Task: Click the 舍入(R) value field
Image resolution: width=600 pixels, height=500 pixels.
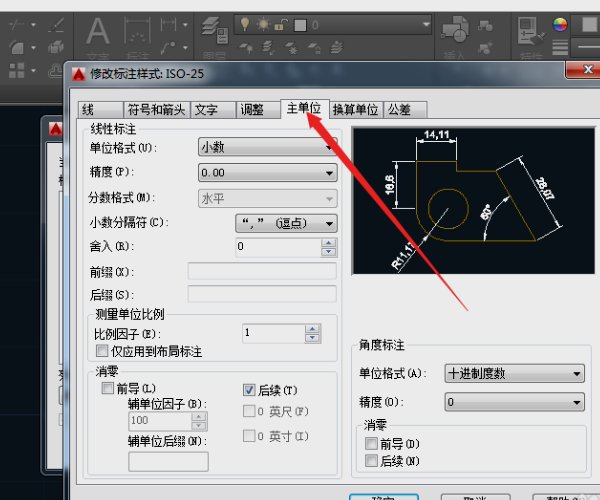Action: [x=278, y=247]
